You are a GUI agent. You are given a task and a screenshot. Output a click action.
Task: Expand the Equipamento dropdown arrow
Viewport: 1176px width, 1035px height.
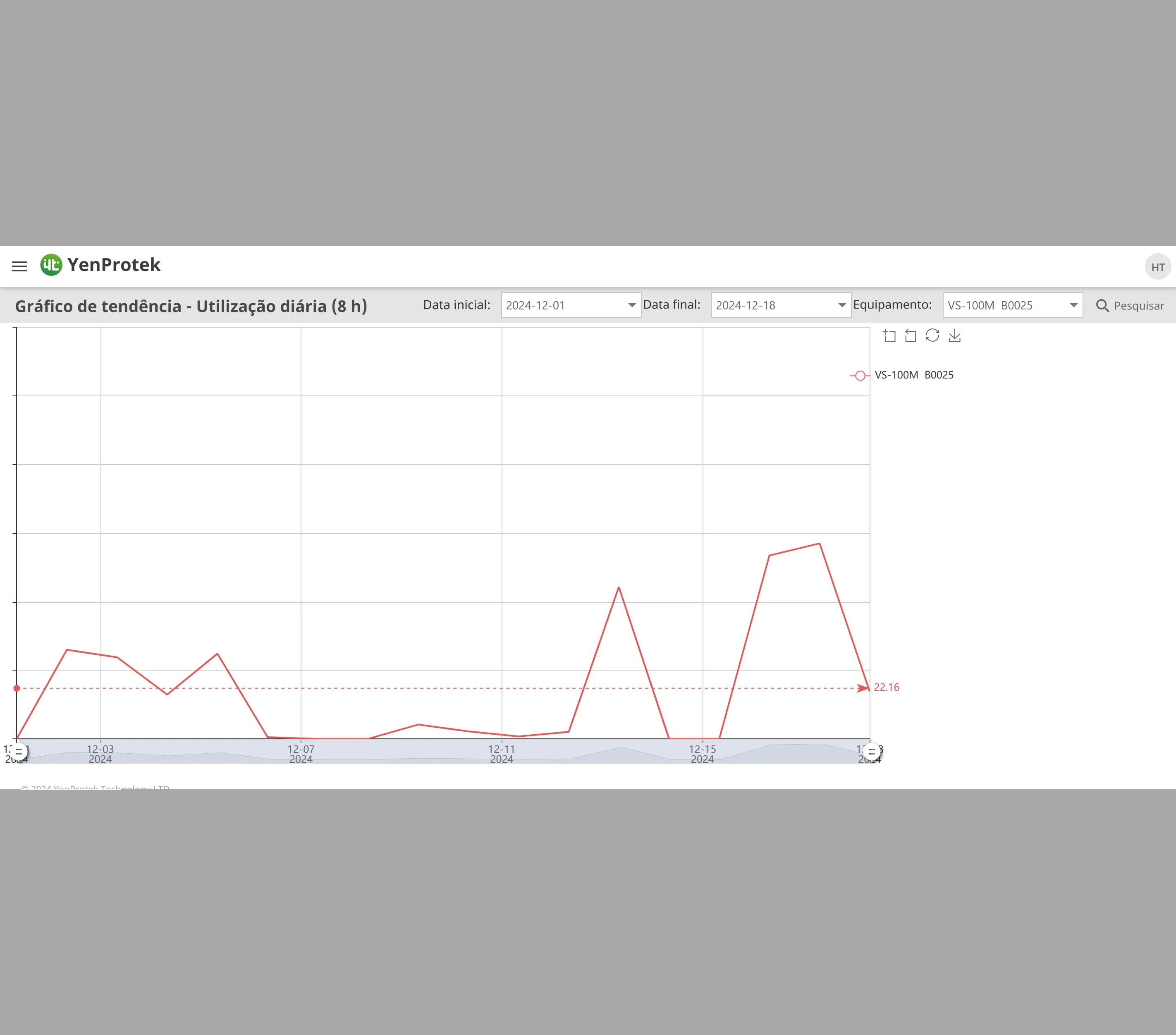pyautogui.click(x=1073, y=305)
